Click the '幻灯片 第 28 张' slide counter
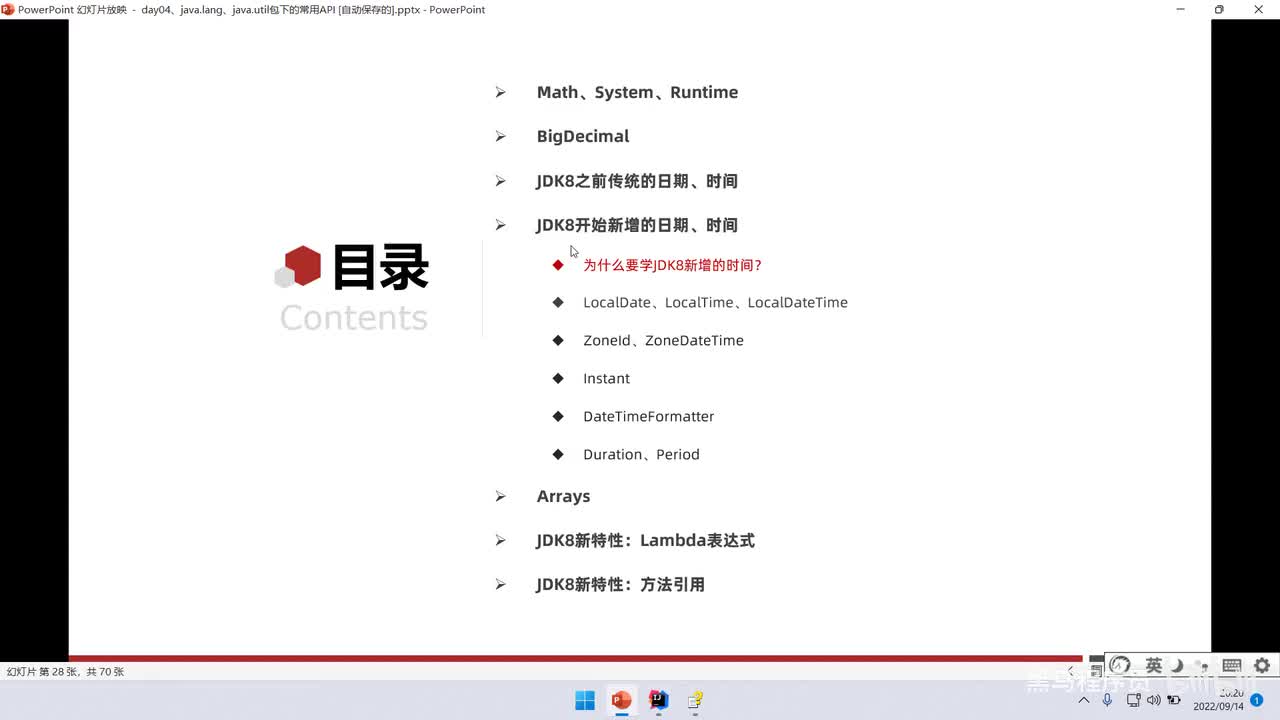 coord(66,672)
